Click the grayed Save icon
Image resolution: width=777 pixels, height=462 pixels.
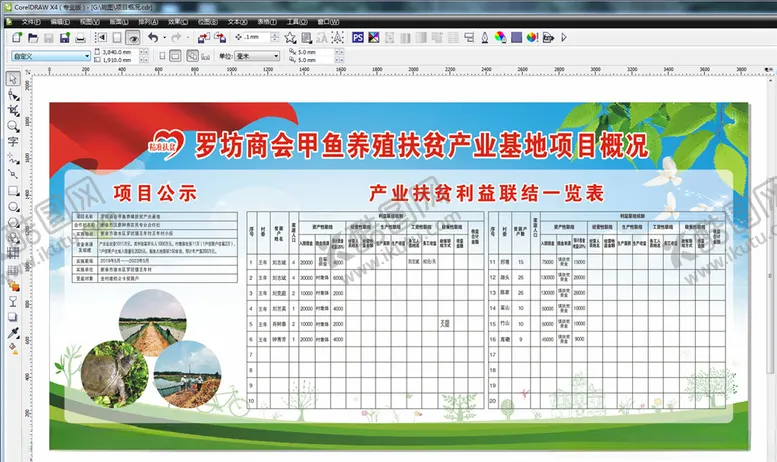tap(49, 38)
